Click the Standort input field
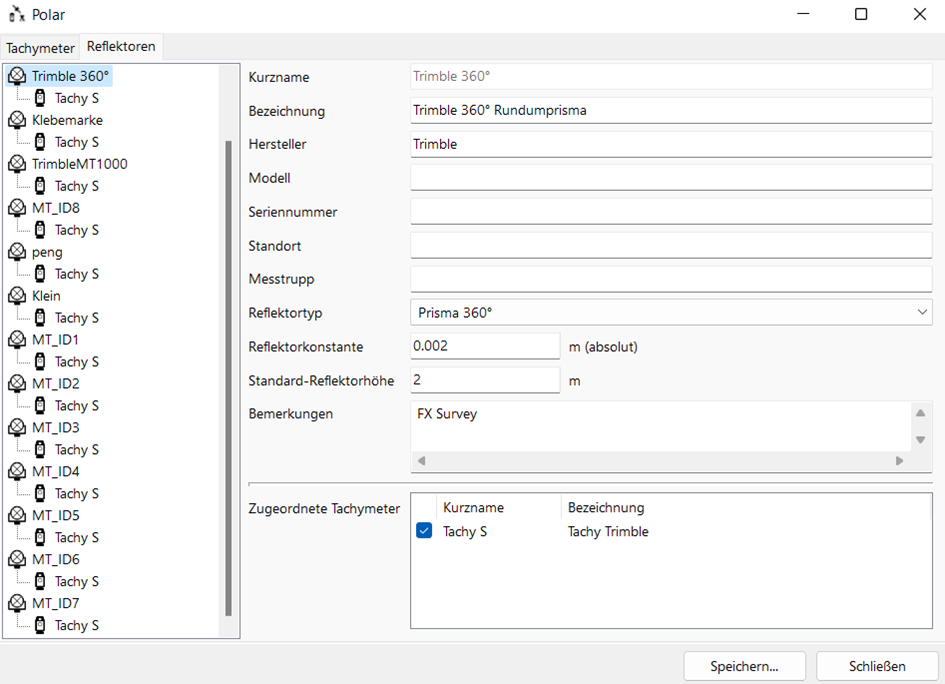The height and width of the screenshot is (684, 945). (671, 245)
